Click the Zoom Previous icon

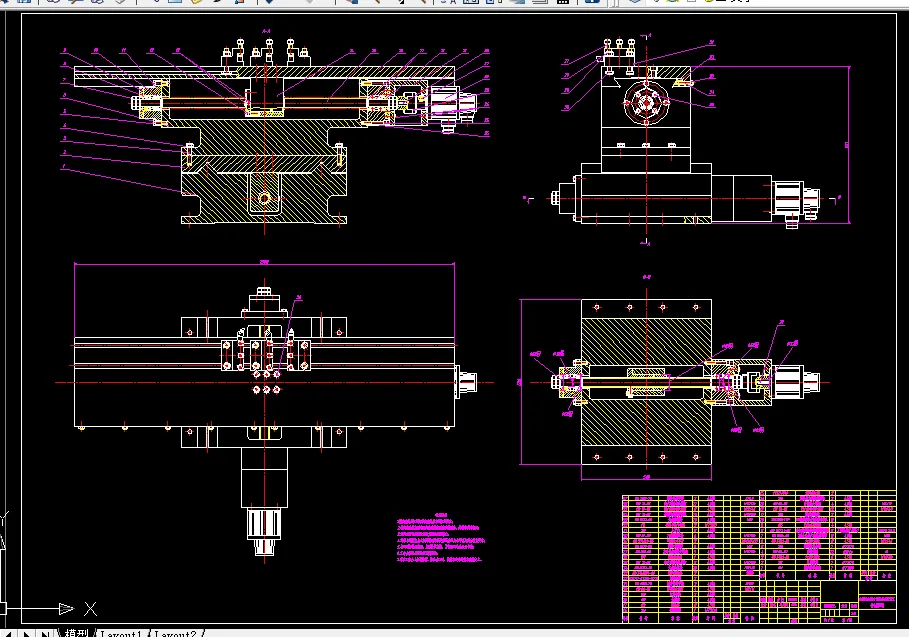pyautogui.click(x=424, y=4)
